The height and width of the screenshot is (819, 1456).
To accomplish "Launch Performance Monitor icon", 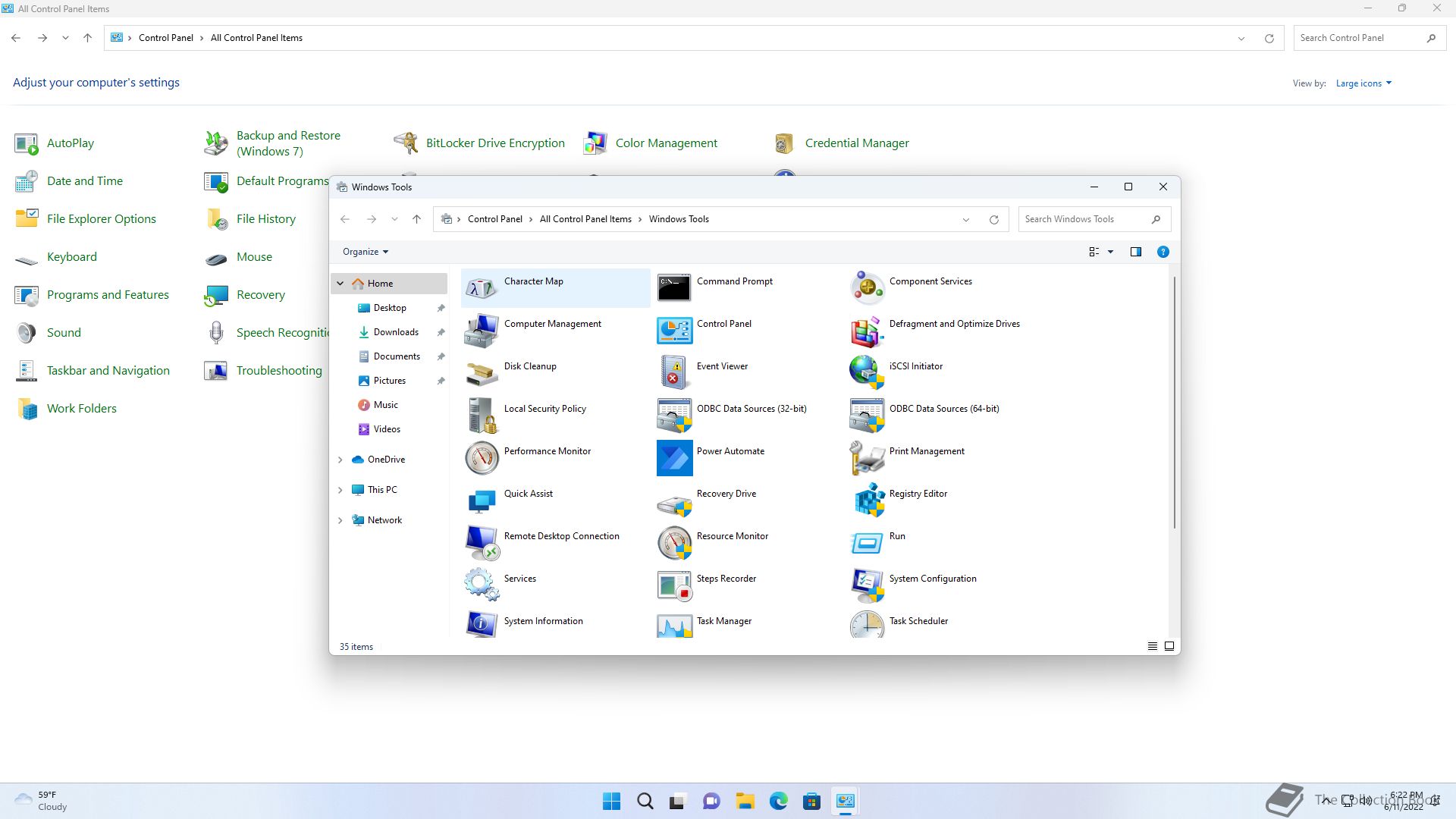I will click(x=481, y=458).
